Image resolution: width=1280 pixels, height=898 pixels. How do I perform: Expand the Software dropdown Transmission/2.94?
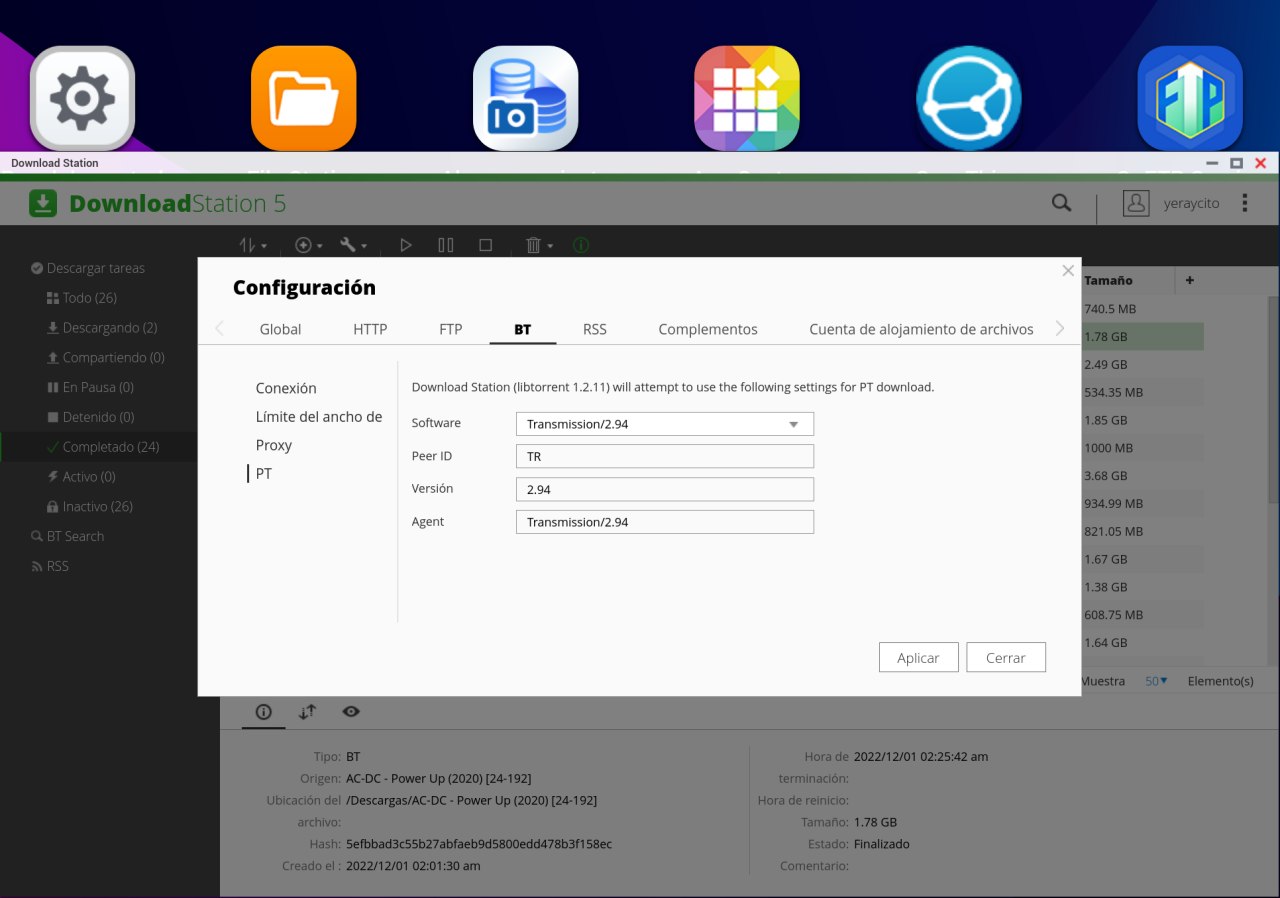[x=665, y=424]
